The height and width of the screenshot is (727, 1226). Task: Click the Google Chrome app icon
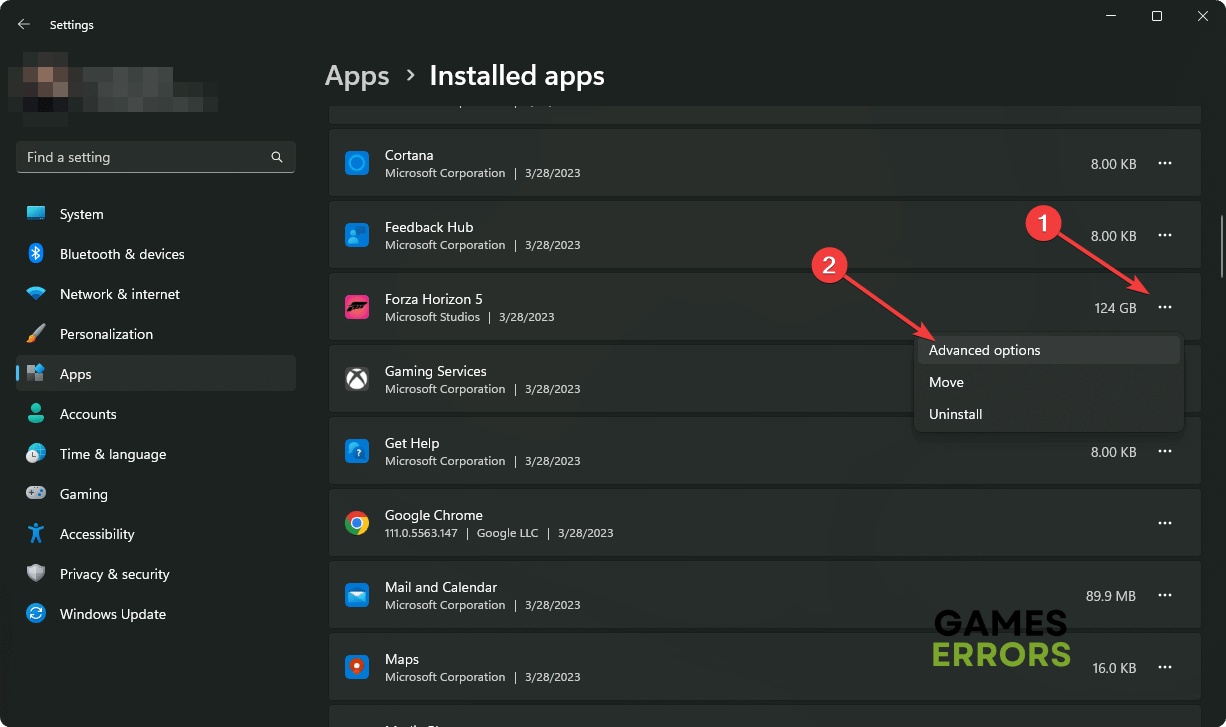[357, 523]
